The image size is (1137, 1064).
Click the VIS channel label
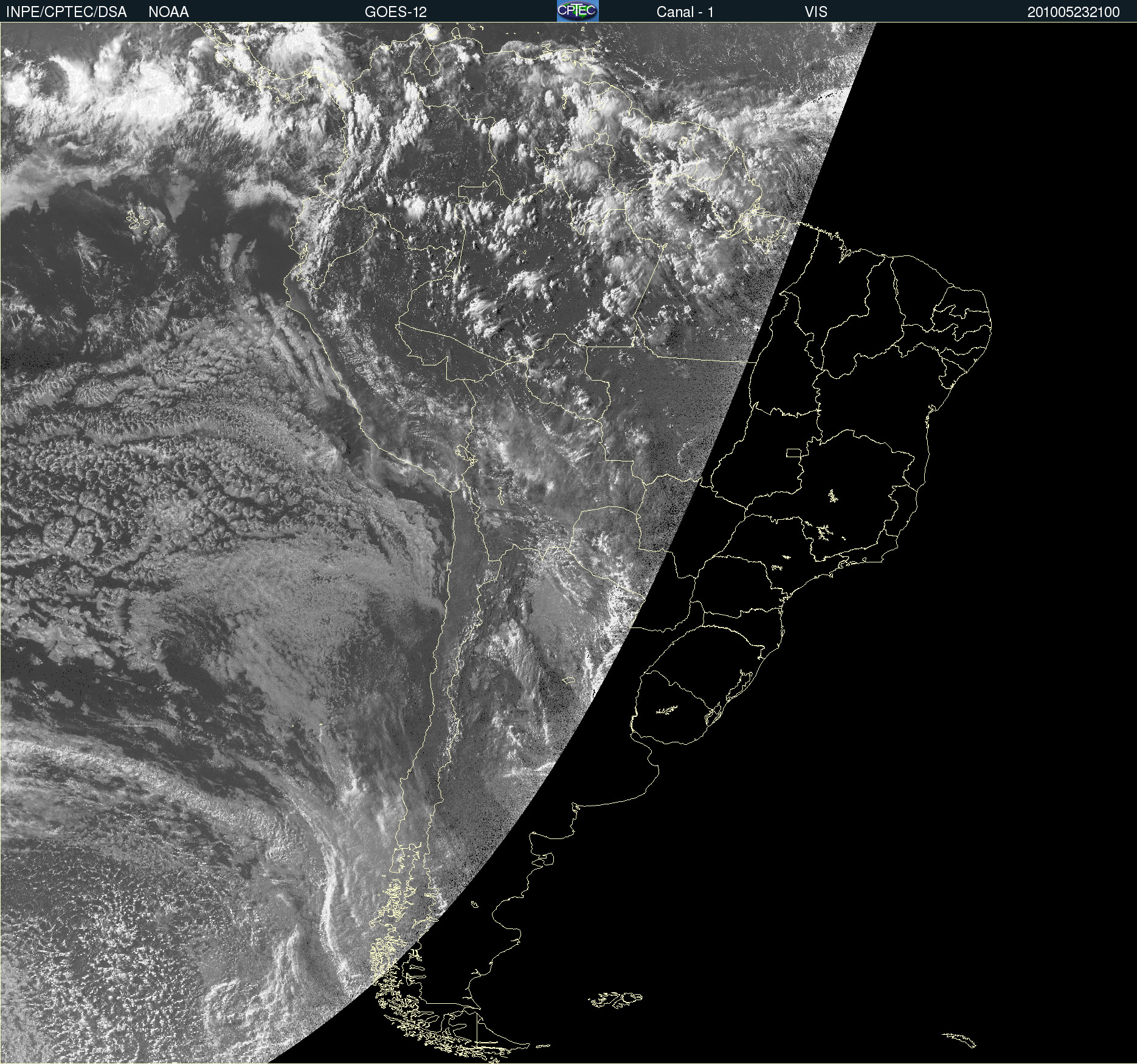(x=816, y=12)
